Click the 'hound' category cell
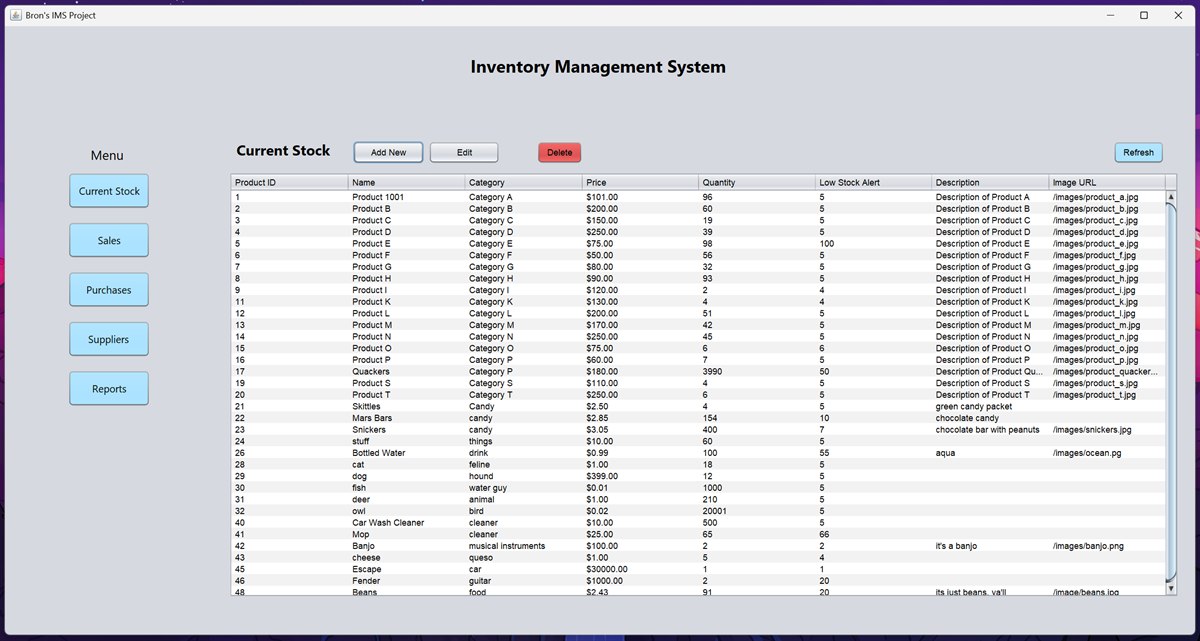The image size is (1200, 641). 523,476
